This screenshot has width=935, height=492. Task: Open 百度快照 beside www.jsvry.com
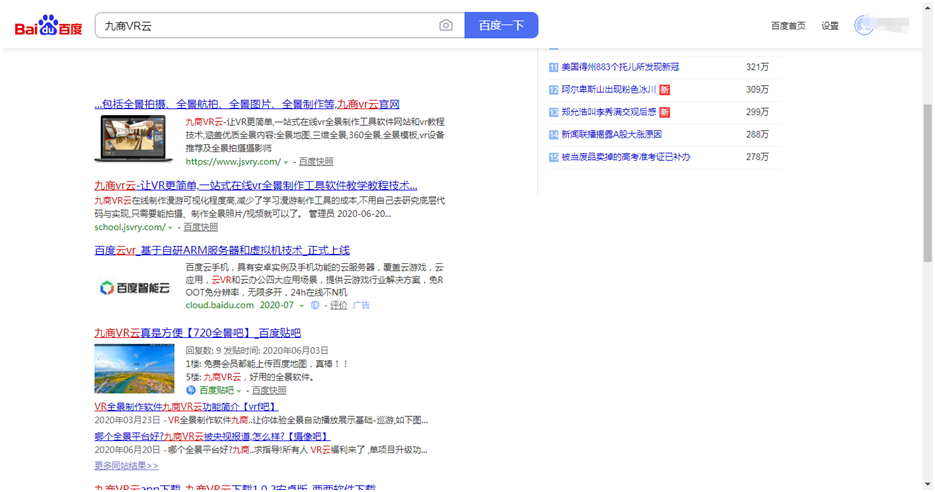(315, 162)
